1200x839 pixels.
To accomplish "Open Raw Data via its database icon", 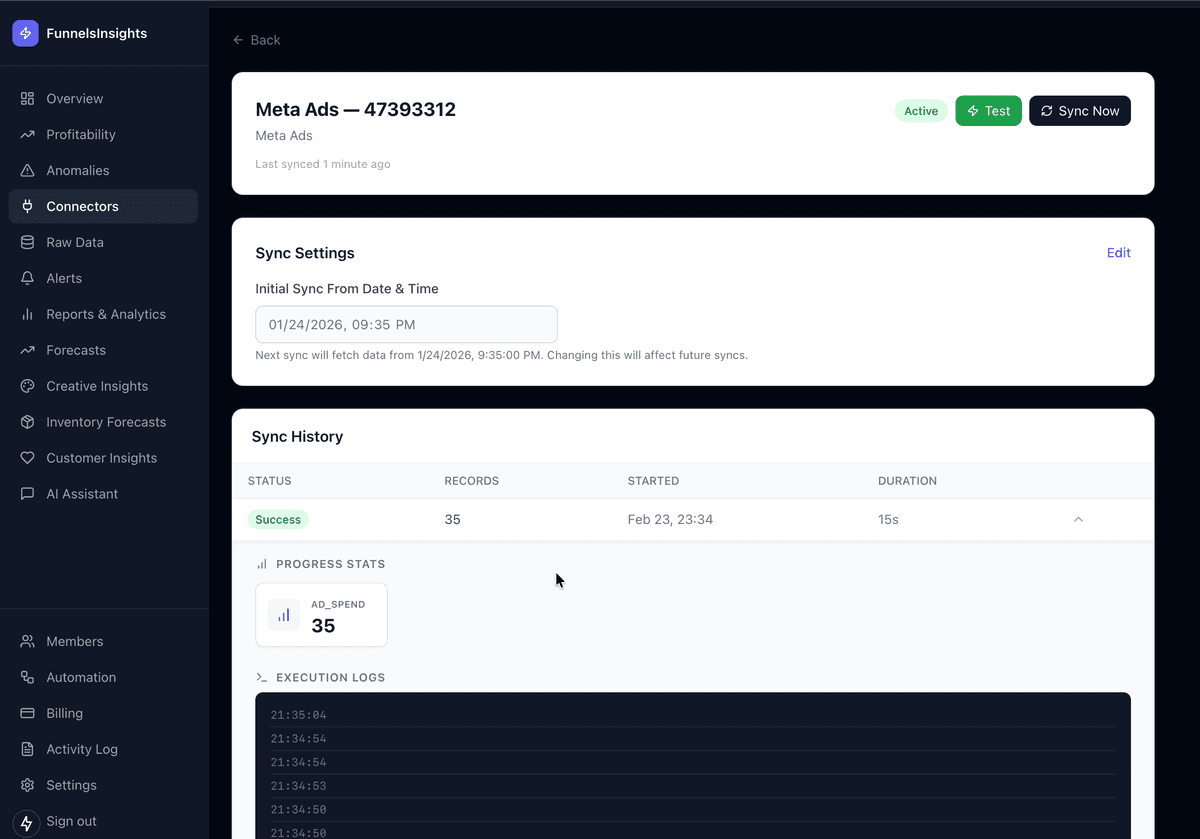I will tap(28, 242).
